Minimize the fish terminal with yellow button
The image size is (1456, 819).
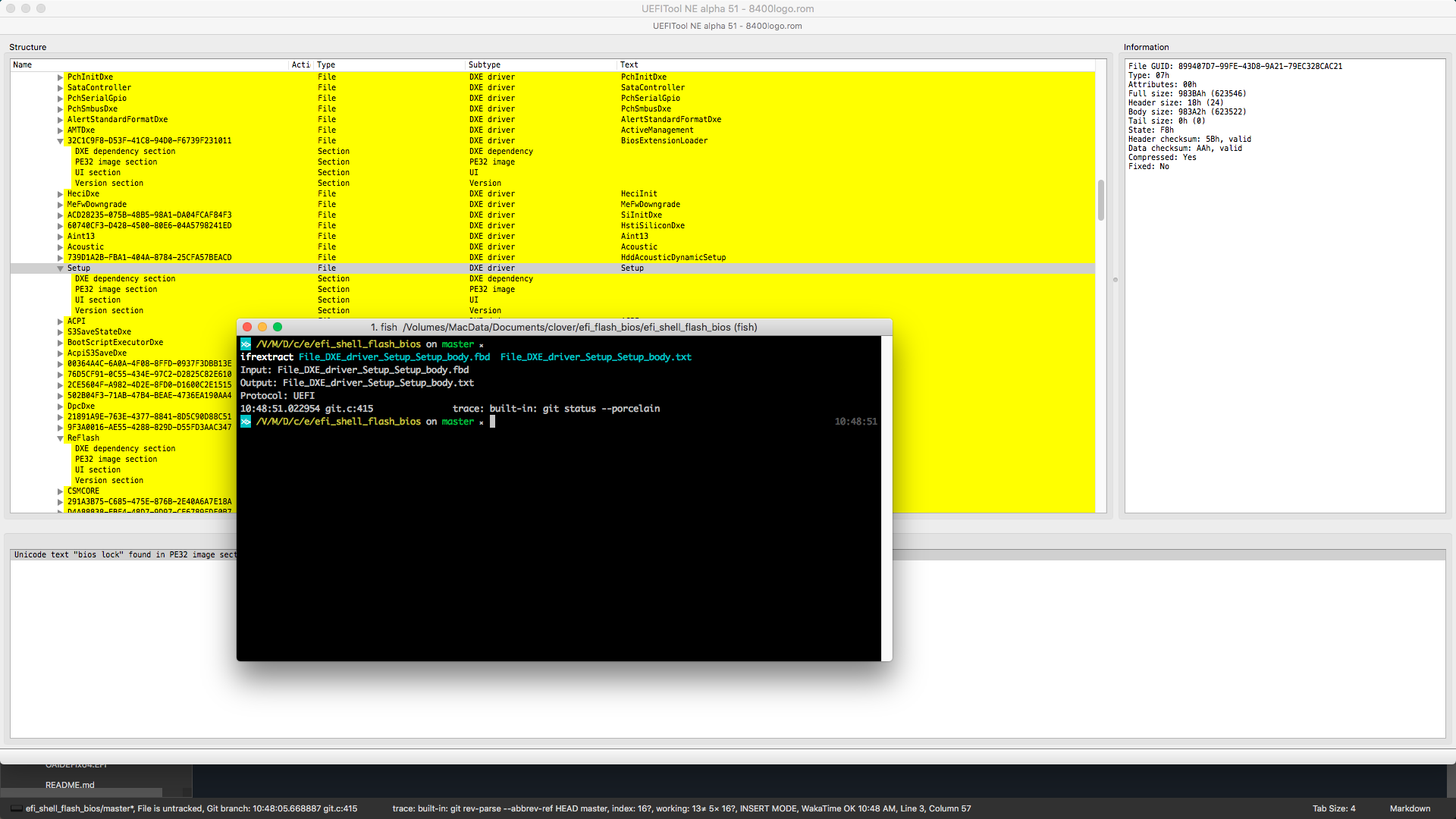[262, 327]
